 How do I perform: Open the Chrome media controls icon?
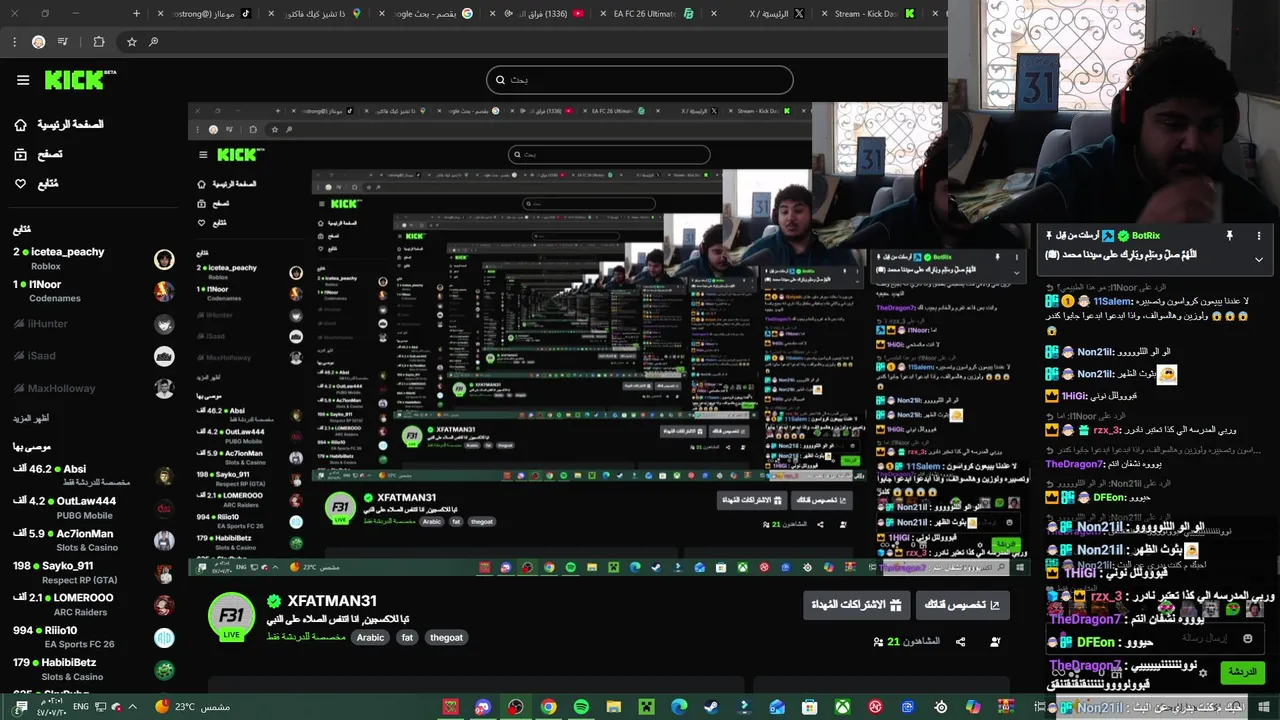63,42
